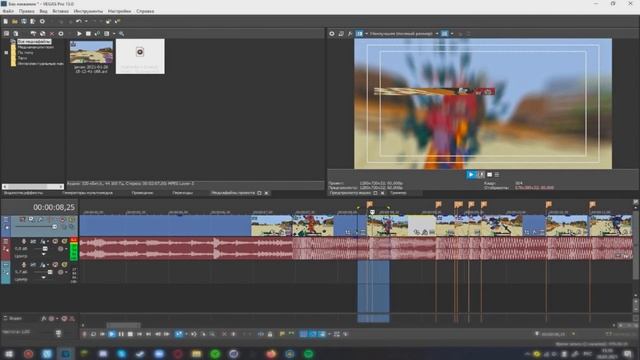Mute the second audio track
The image size is (640, 360).
click(55, 264)
